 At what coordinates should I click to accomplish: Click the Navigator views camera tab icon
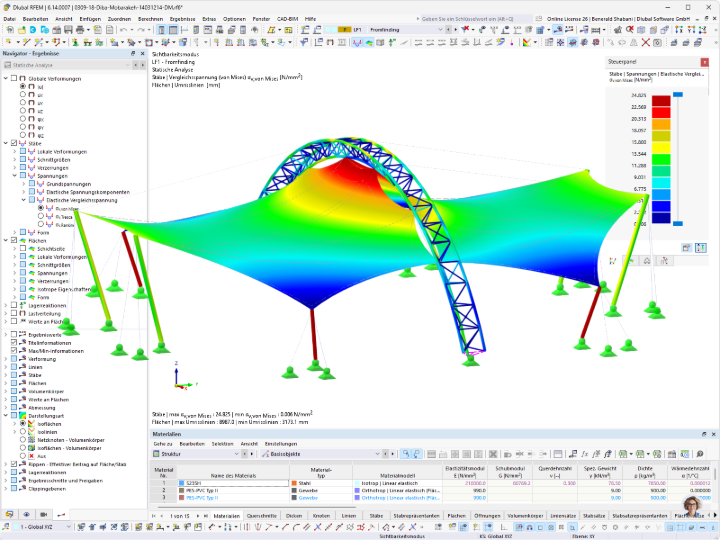(x=44, y=514)
